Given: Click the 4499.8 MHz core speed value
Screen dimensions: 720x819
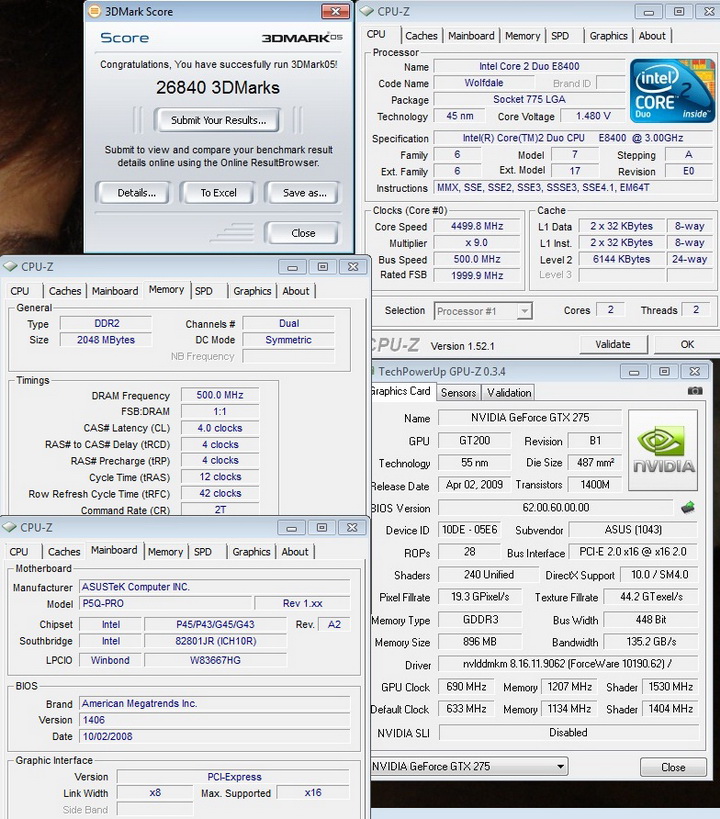Looking at the screenshot, I should pos(477,226).
